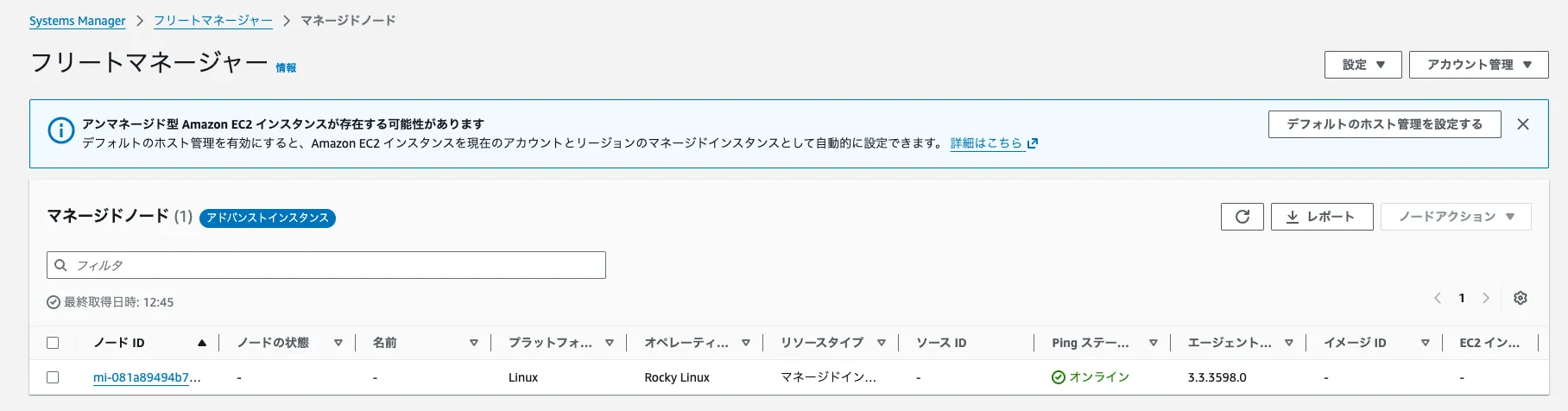Go to フリートマネージャー breadcrumb link
The height and width of the screenshot is (411, 1568).
(212, 21)
